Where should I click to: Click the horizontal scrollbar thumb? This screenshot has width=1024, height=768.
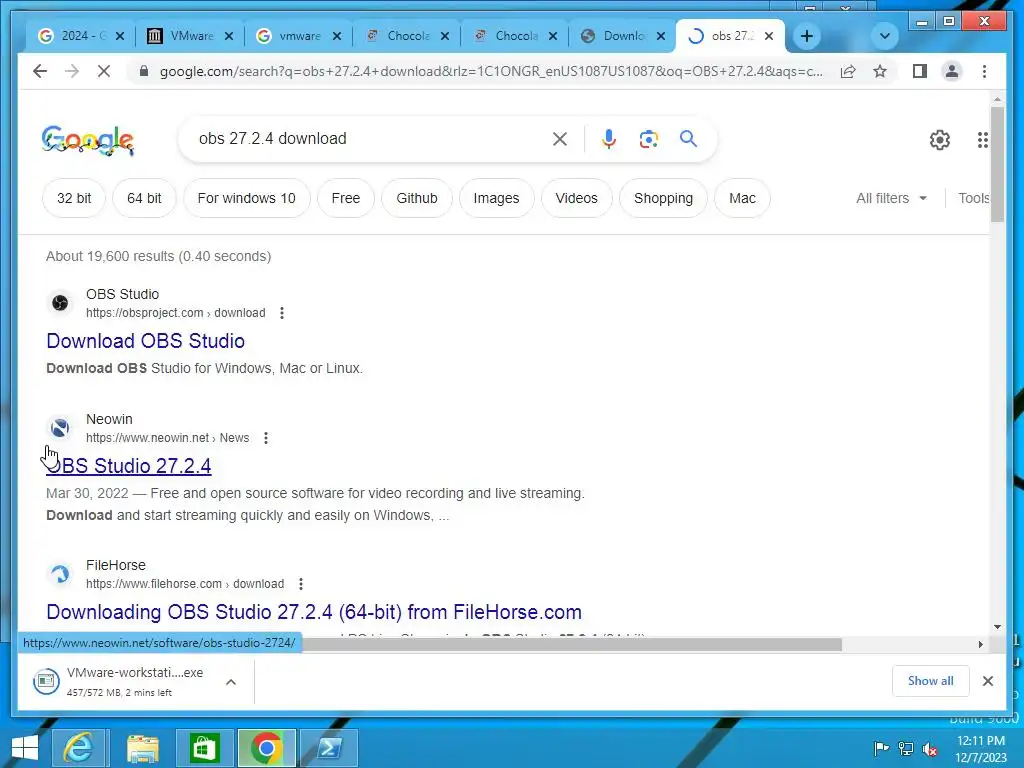coord(571,645)
